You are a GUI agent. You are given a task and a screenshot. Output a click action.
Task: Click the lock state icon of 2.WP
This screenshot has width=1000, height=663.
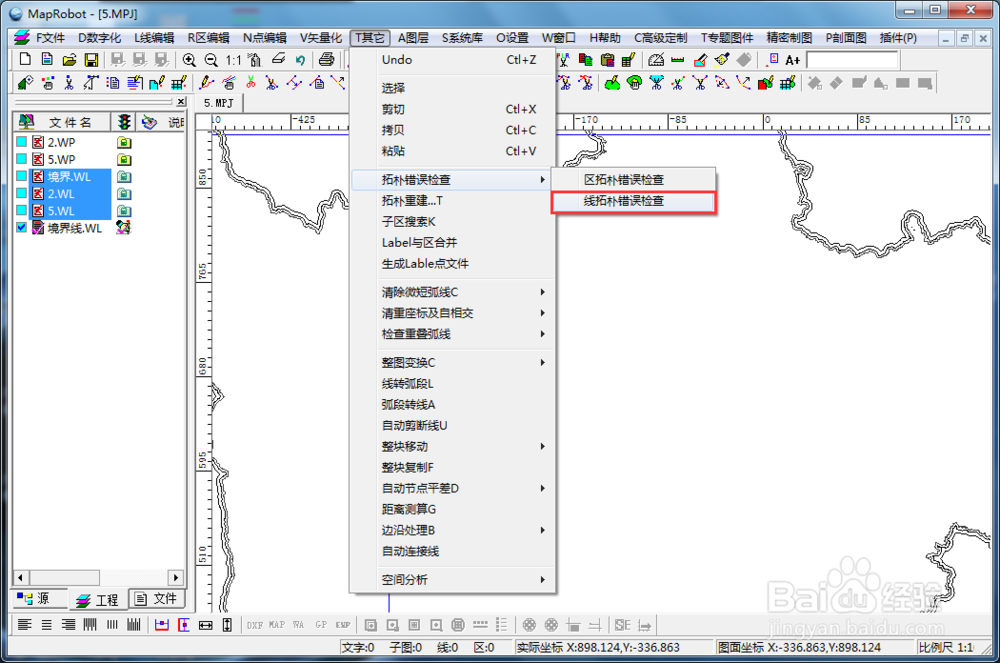(124, 142)
